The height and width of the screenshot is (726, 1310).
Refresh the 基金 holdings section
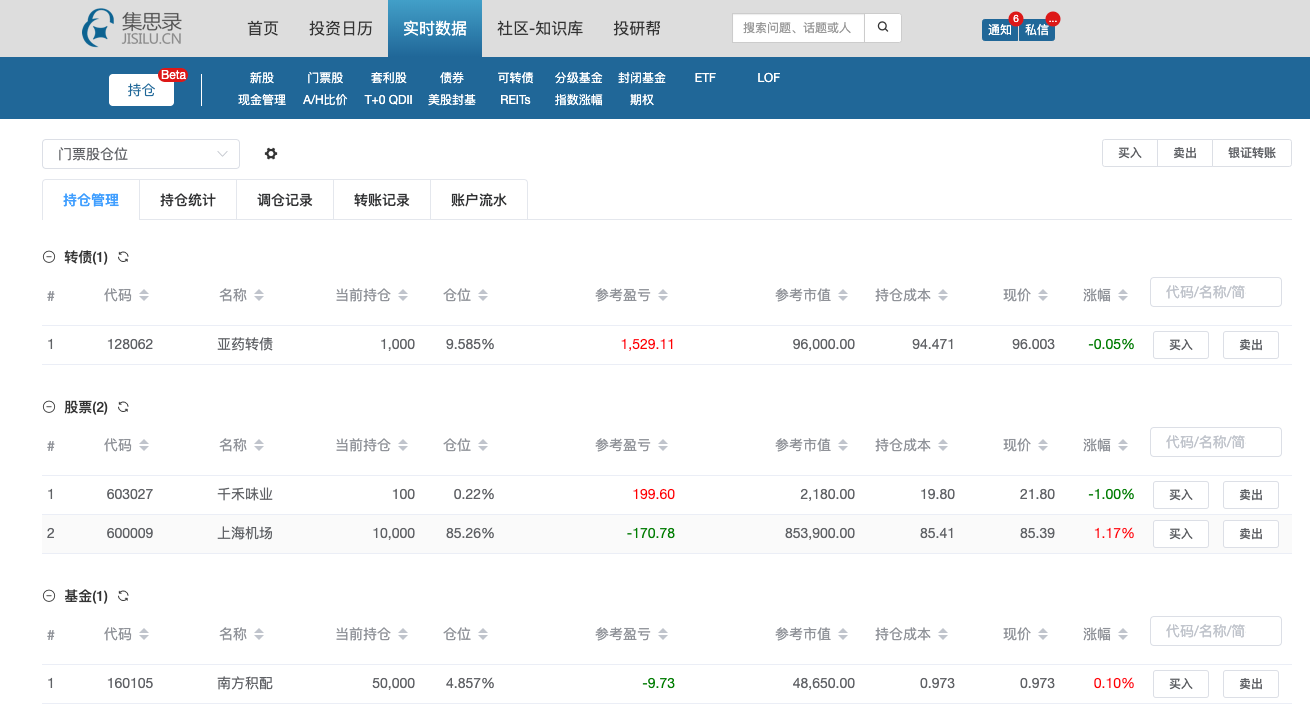click(124, 596)
